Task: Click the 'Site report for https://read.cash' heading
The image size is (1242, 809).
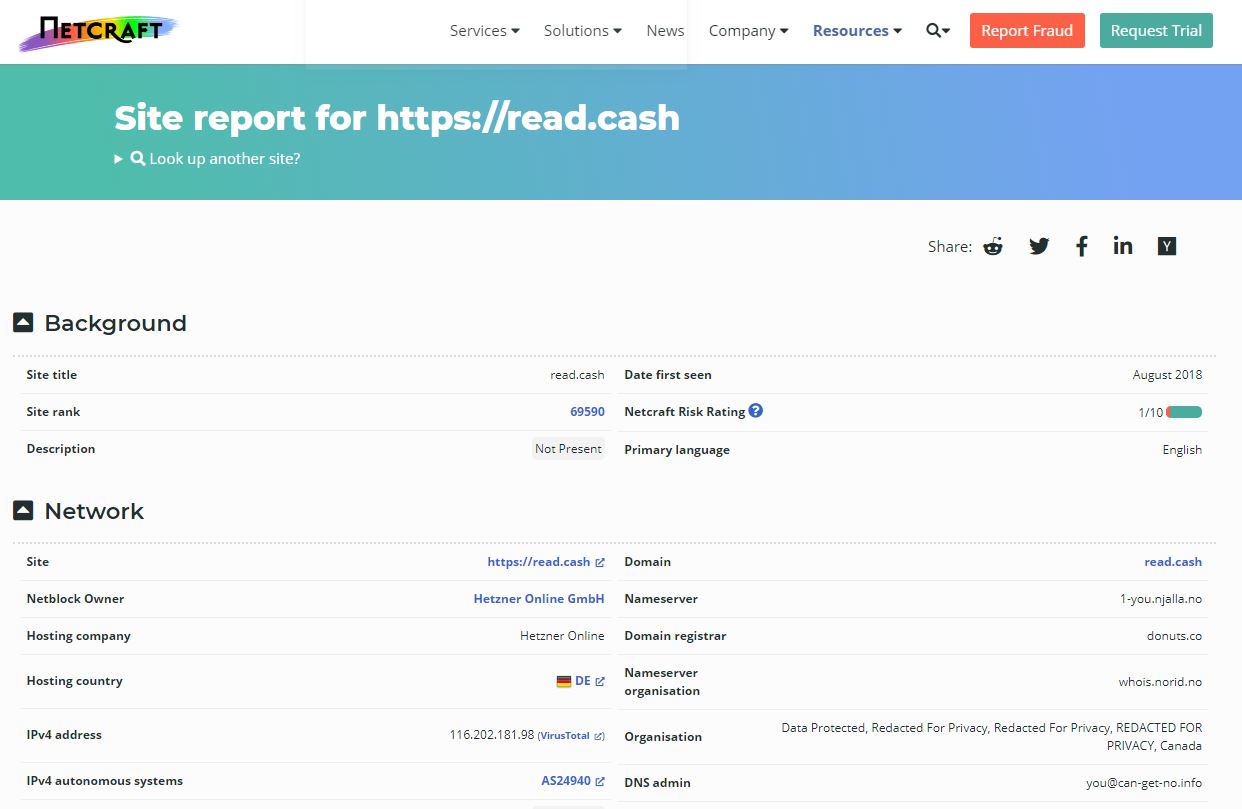Action: 397,118
